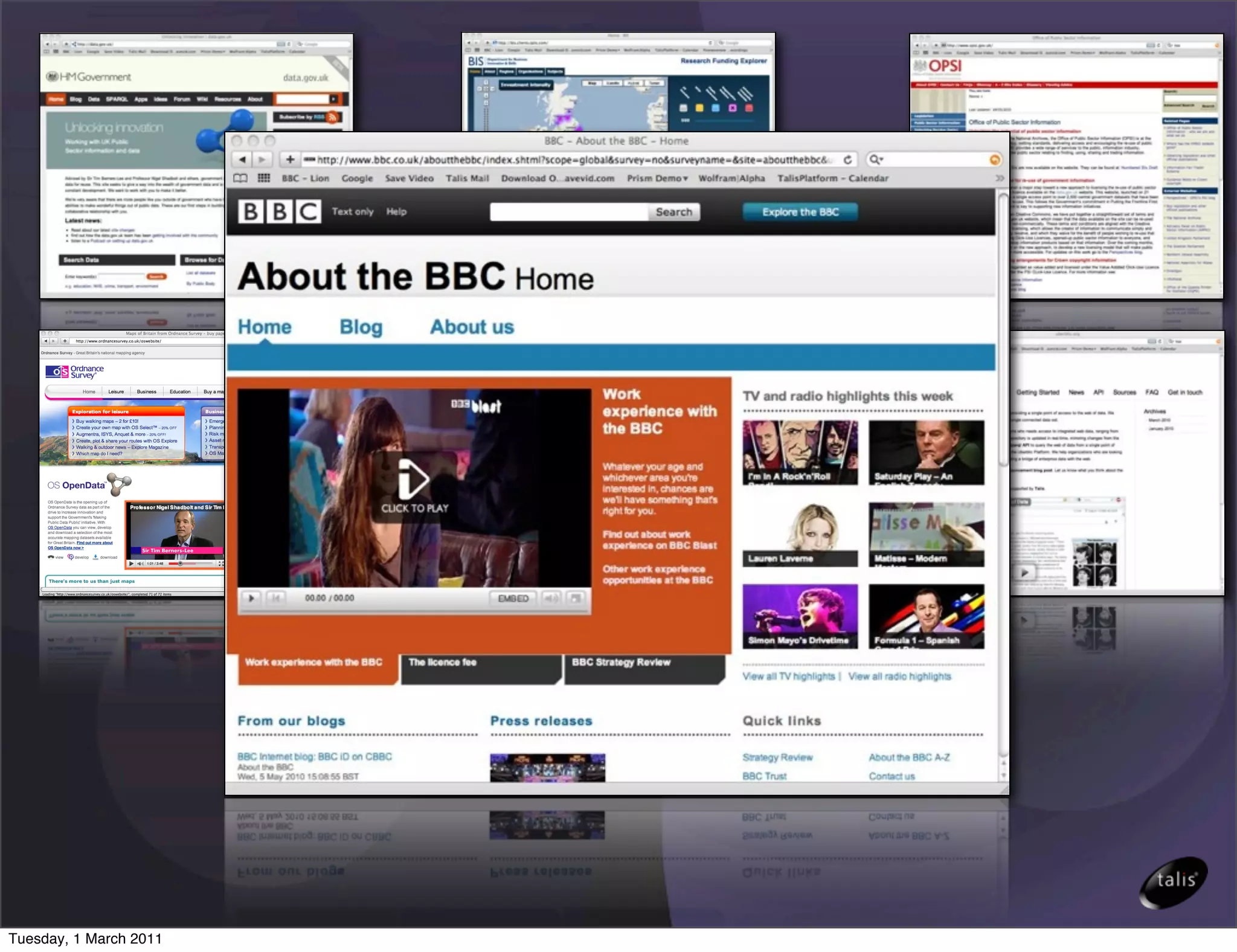Open Save Video bookmark
The width and height of the screenshot is (1237, 952).
coord(410,178)
